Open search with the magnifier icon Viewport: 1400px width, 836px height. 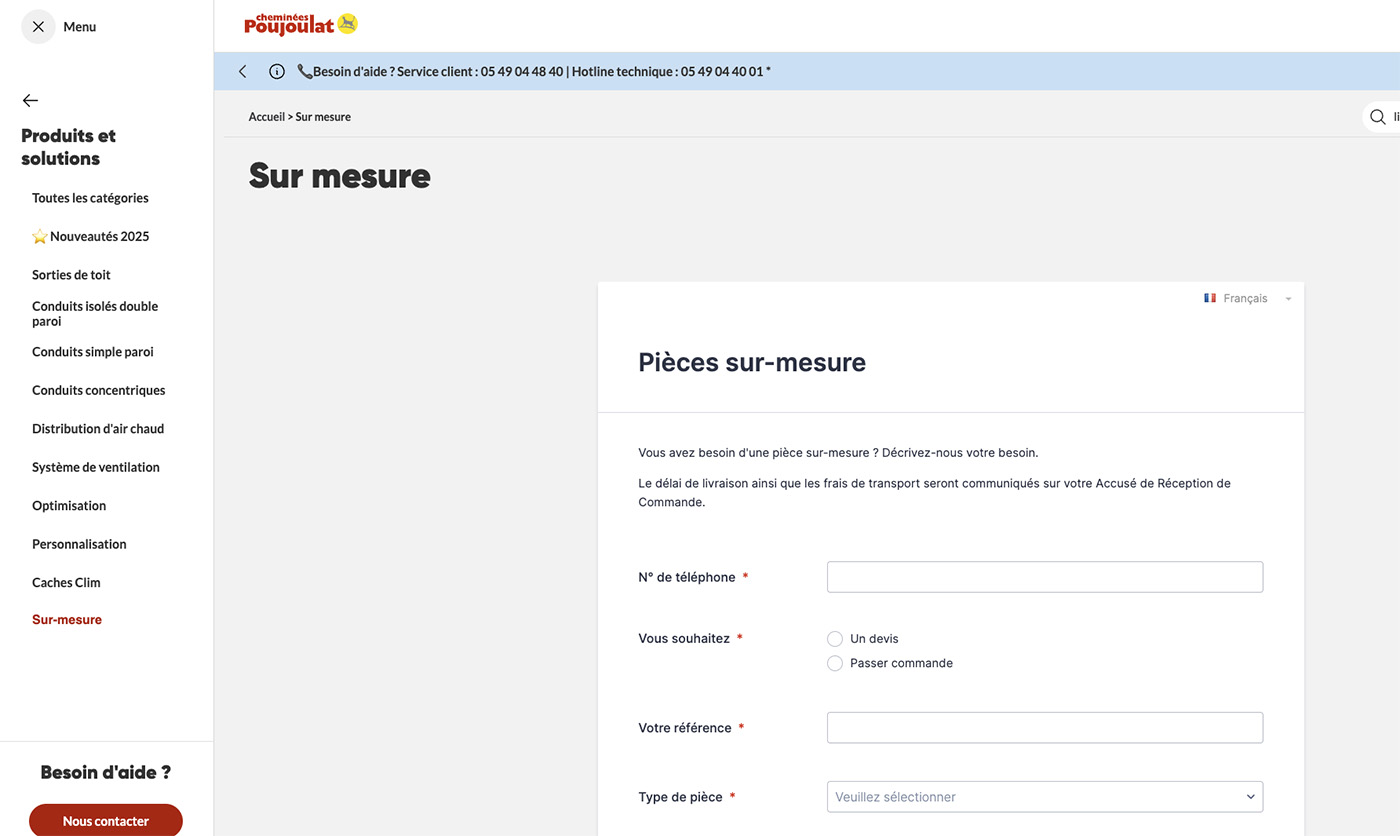1378,117
